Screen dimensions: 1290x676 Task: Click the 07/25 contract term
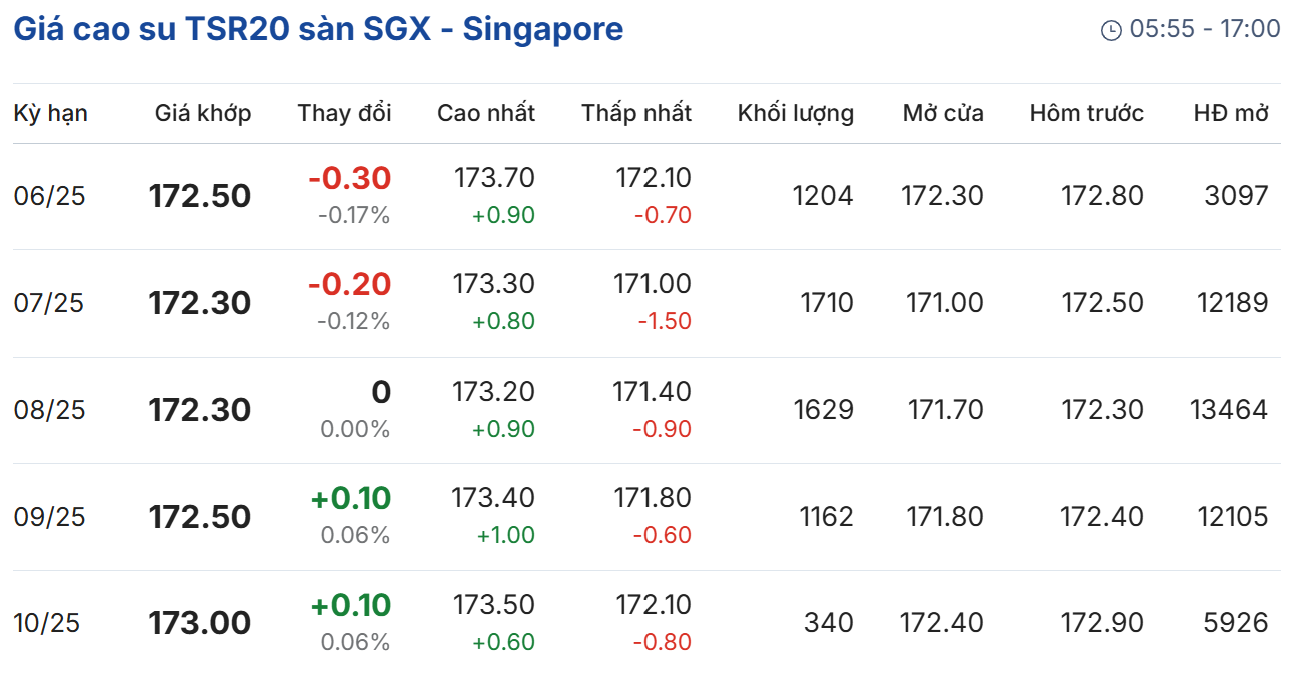tap(49, 303)
